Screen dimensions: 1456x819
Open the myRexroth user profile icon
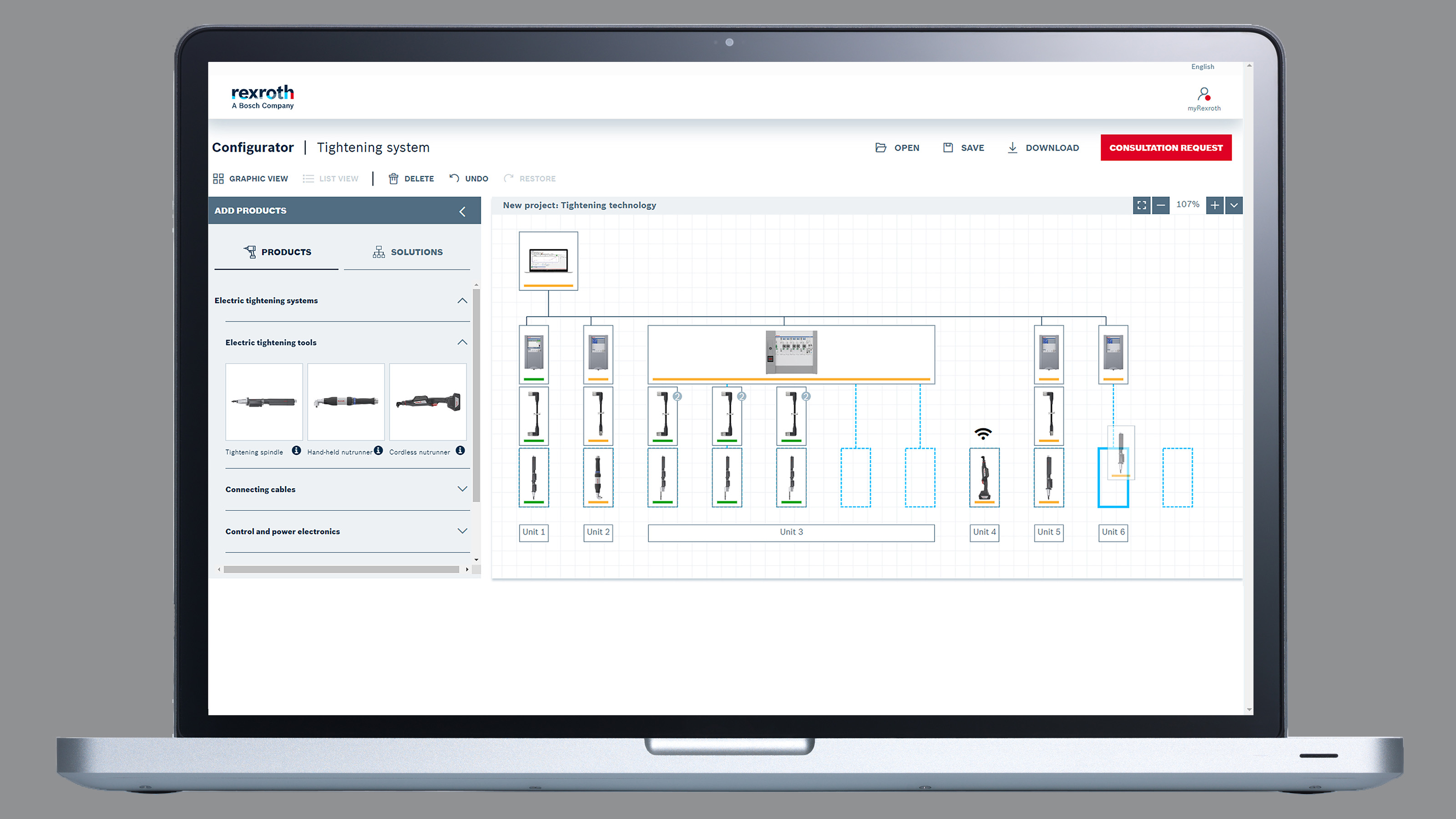coord(1203,93)
